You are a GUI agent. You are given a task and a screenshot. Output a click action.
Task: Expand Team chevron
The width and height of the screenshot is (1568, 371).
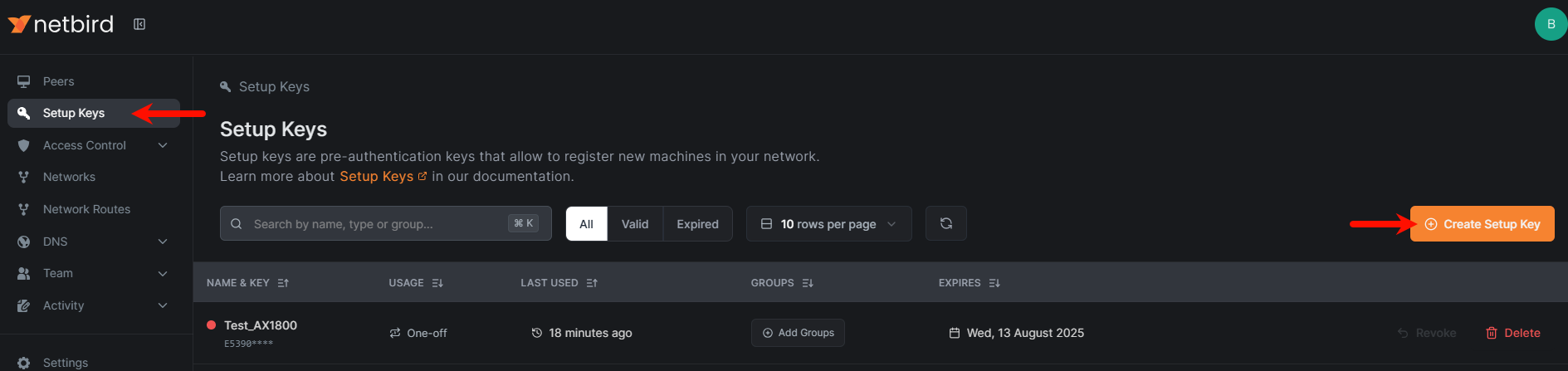[x=163, y=273]
